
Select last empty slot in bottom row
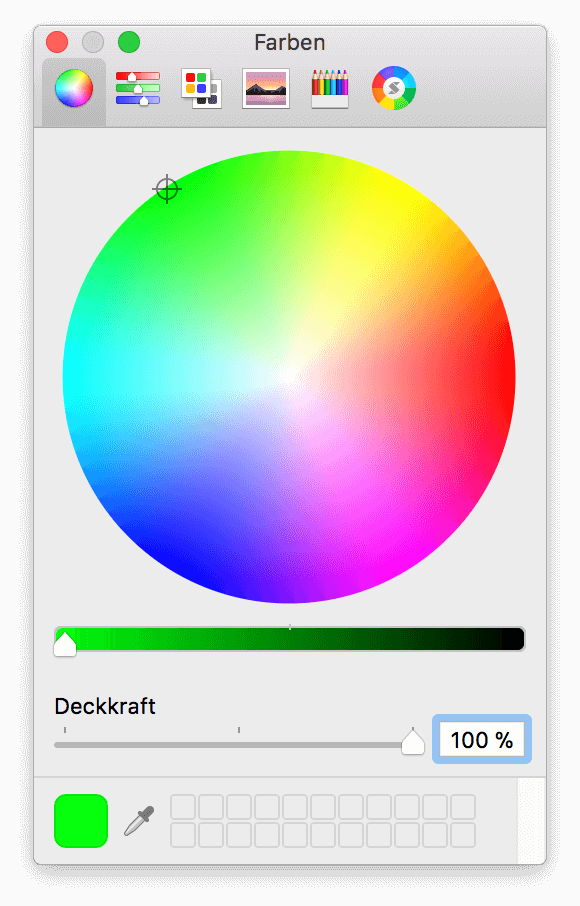point(463,835)
